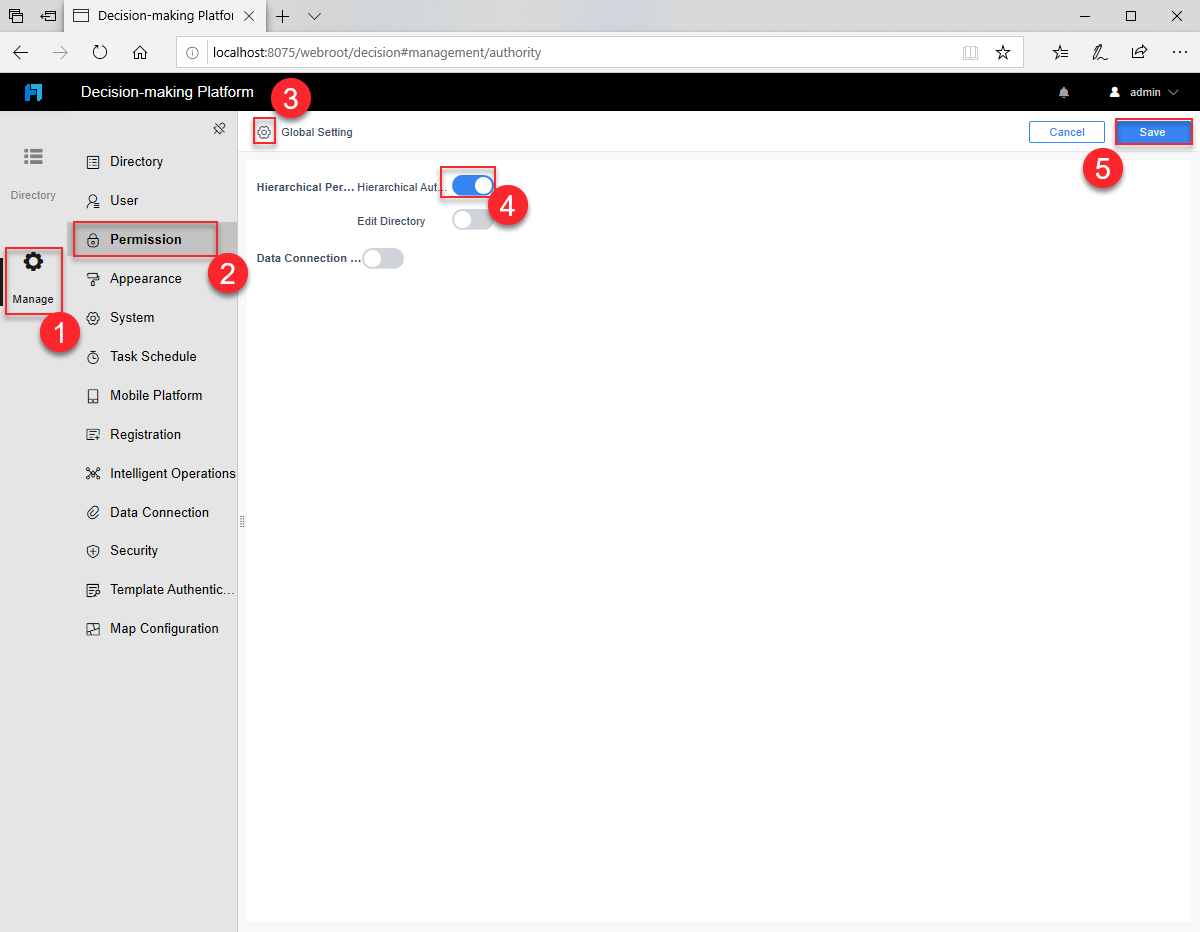The width and height of the screenshot is (1200, 932).
Task: Select the Directory icon in the left sidebar
Action: pos(33,157)
